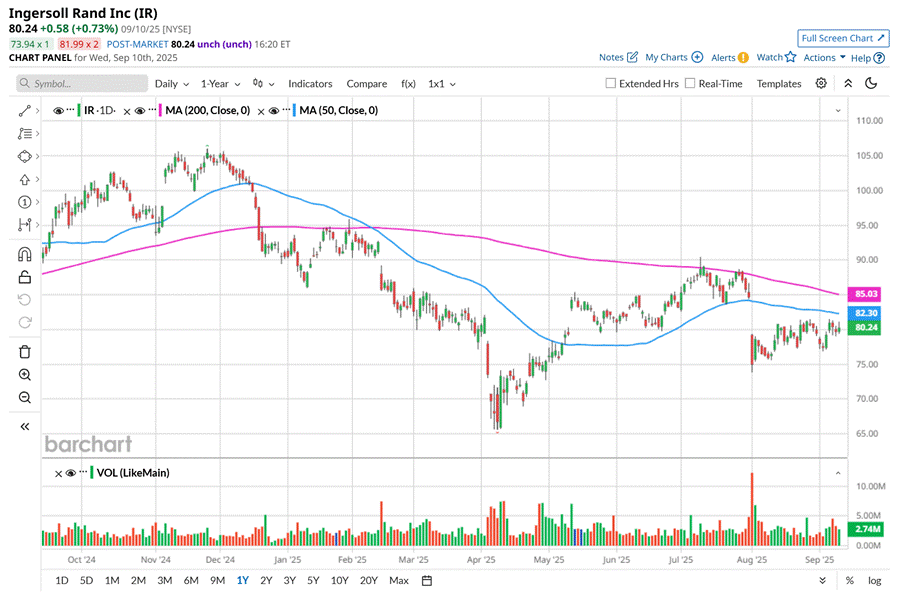Add IR to Watch list star
The height and width of the screenshot is (598, 903).
click(776, 57)
